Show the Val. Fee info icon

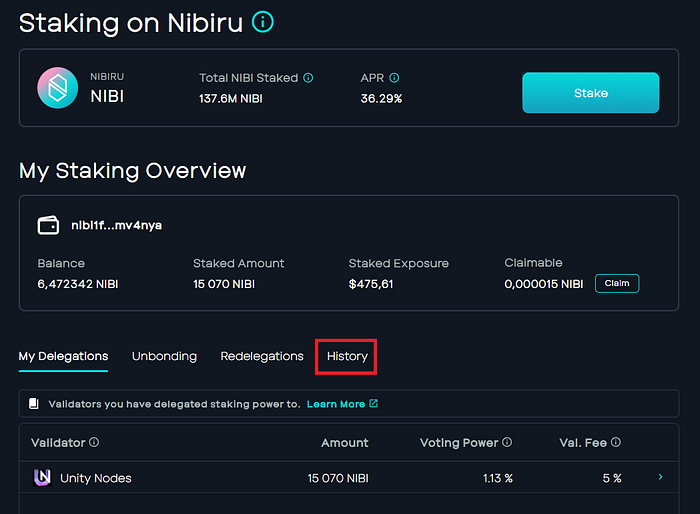[616, 442]
